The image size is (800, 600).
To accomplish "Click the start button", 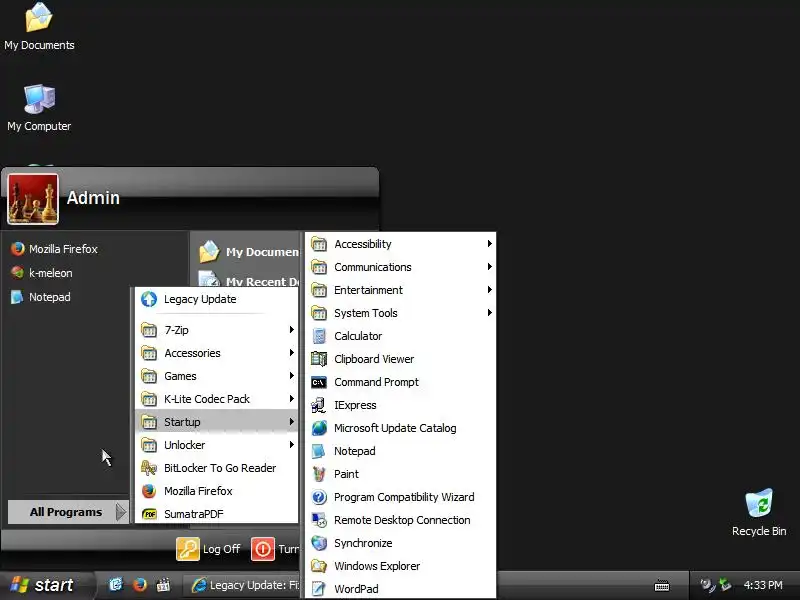I will tap(46, 585).
